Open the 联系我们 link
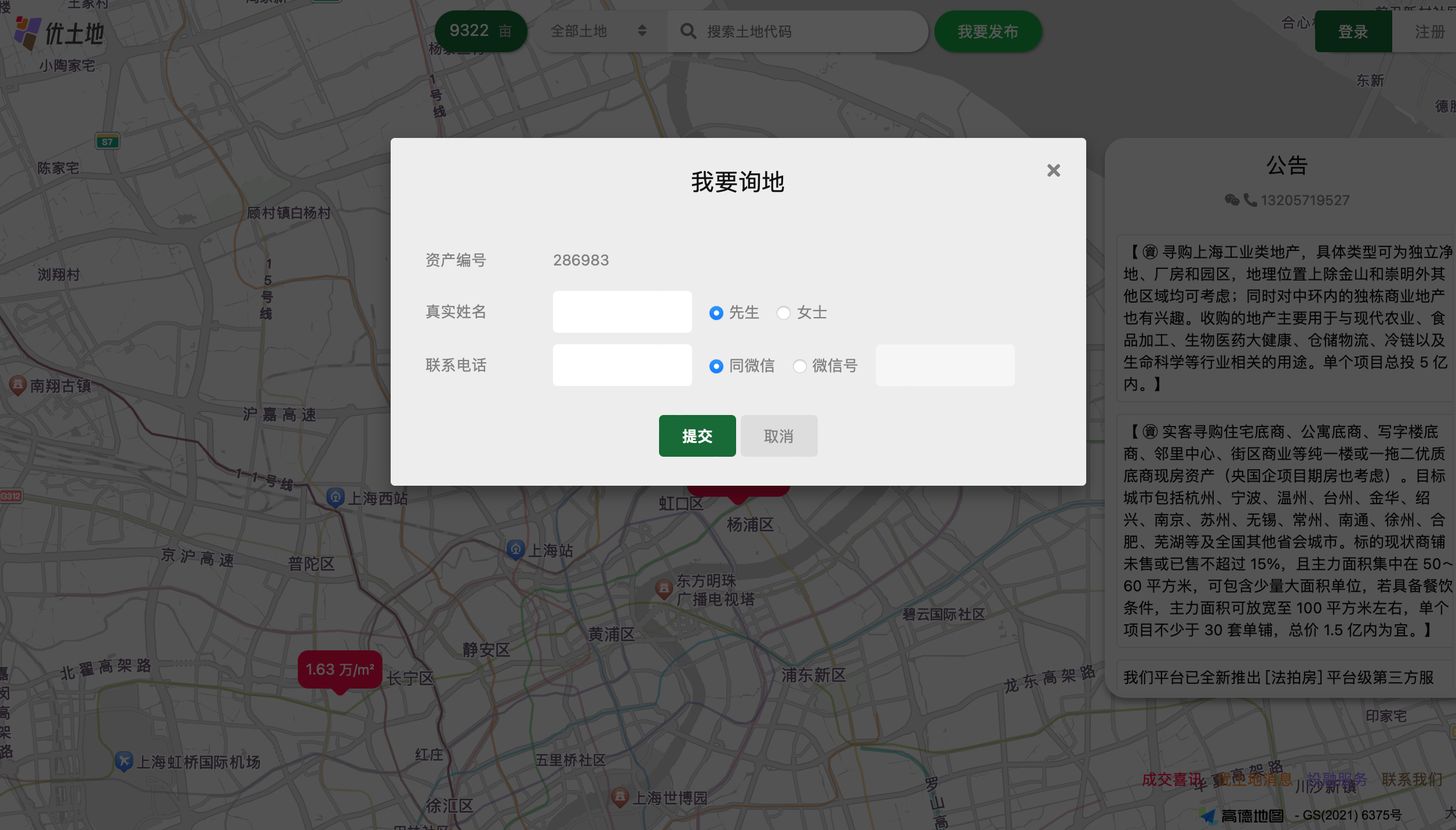 [x=1411, y=780]
